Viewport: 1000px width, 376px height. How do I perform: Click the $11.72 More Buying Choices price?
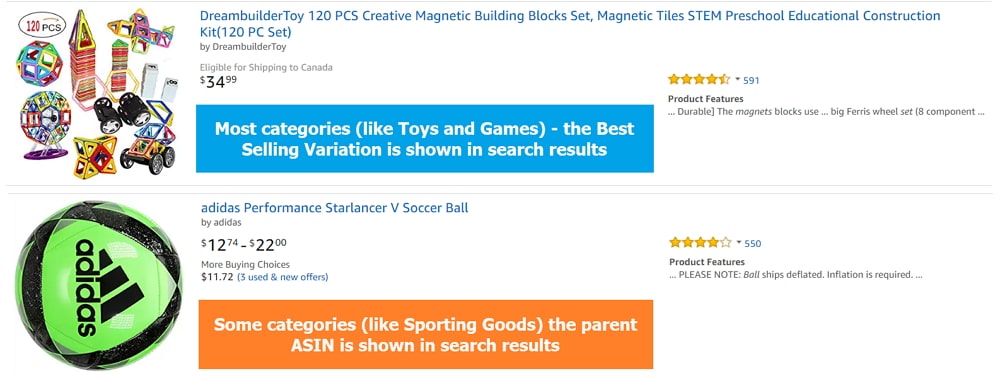[217, 277]
